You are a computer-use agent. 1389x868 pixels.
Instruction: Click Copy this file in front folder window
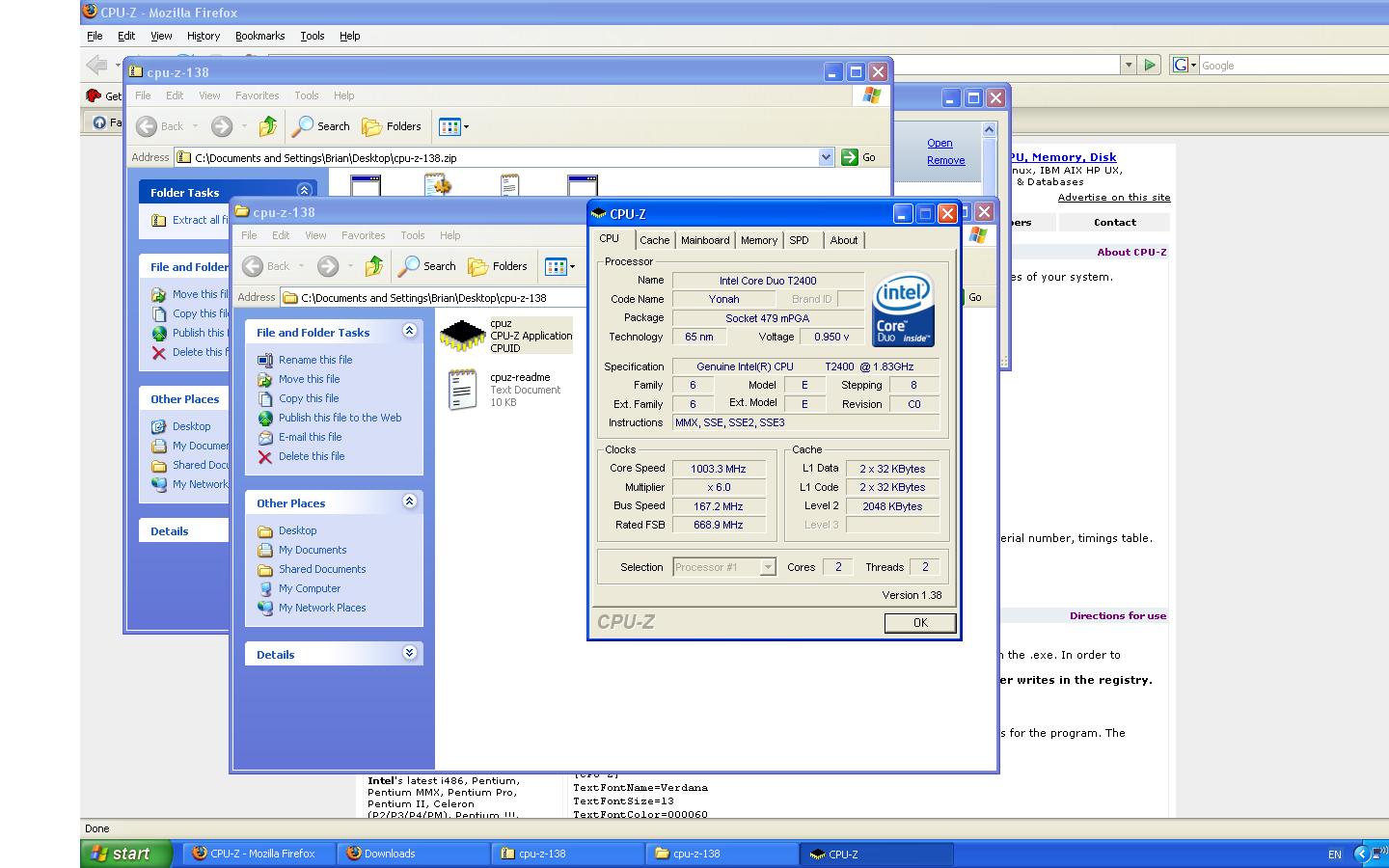[x=309, y=398]
